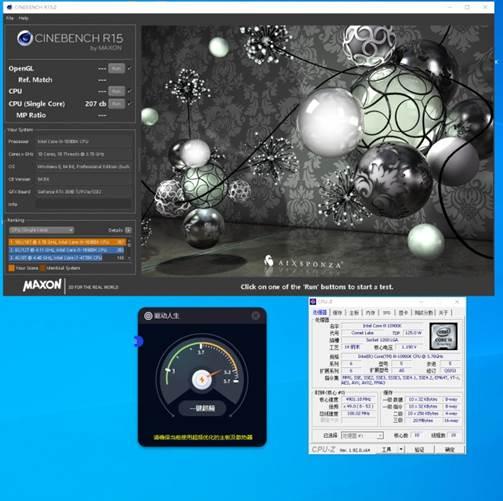Click the 确定 OK button in CPU-Z
The width and height of the screenshot is (503, 501).
[x=450, y=449]
